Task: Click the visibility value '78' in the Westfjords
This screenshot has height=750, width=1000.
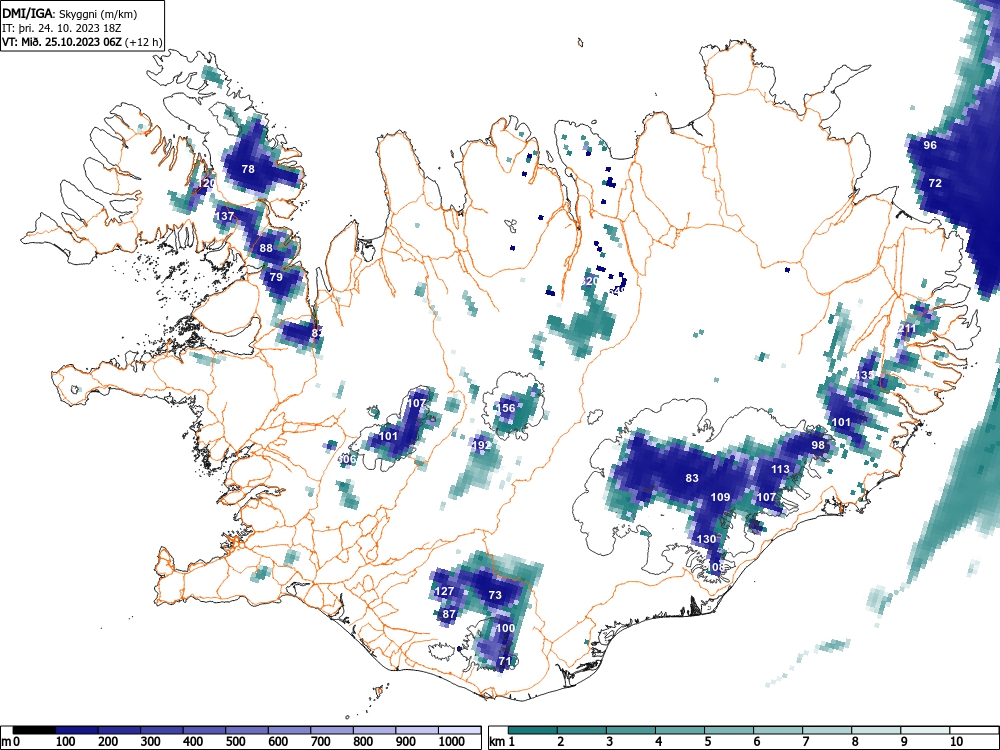Action: pyautogui.click(x=248, y=169)
